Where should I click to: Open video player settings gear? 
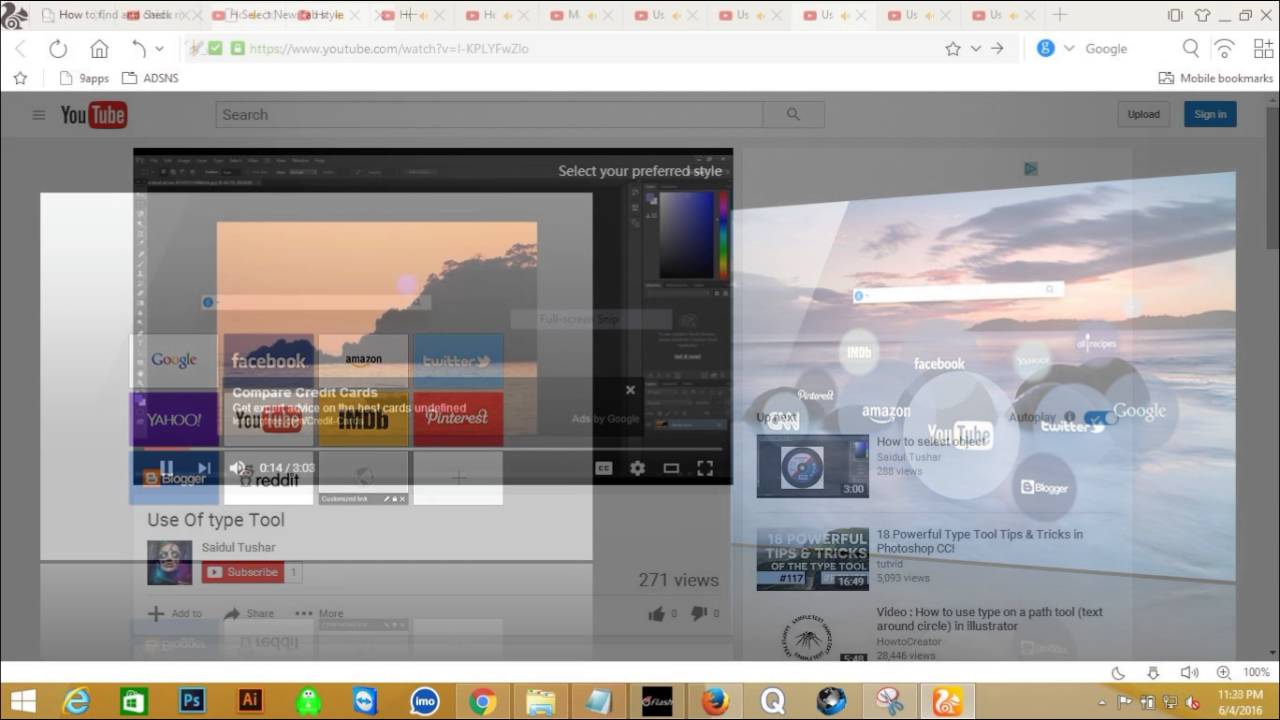pos(637,467)
